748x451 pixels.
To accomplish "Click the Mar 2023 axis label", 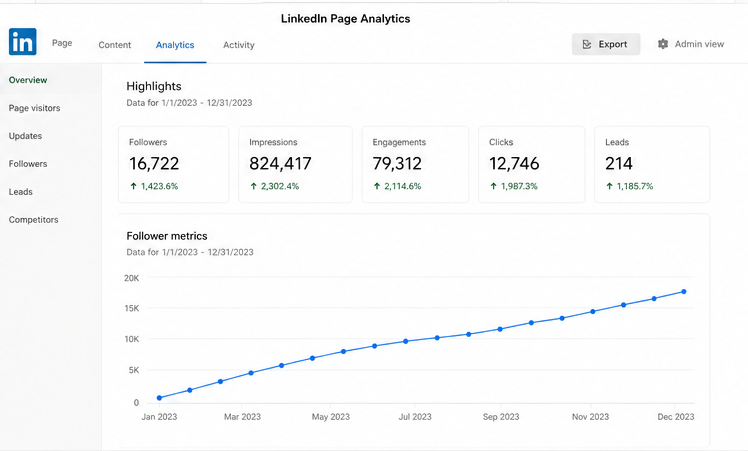I will (x=242, y=417).
